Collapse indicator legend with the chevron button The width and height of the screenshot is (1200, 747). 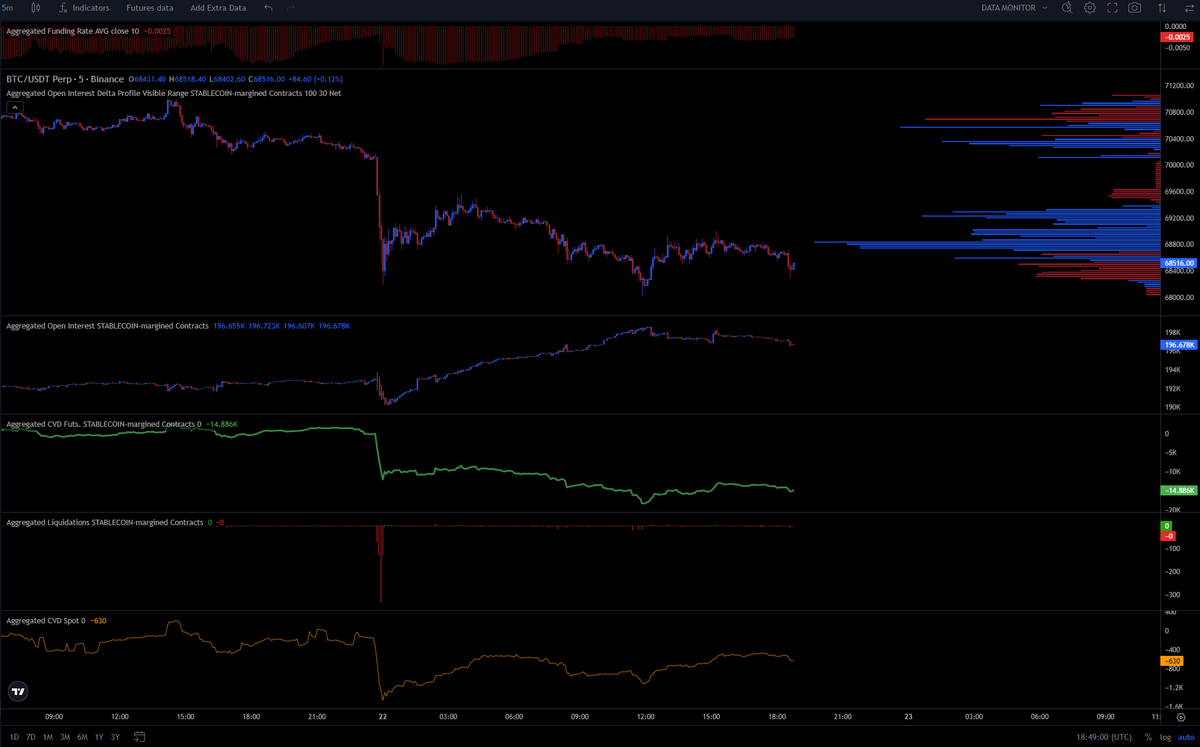(x=15, y=106)
